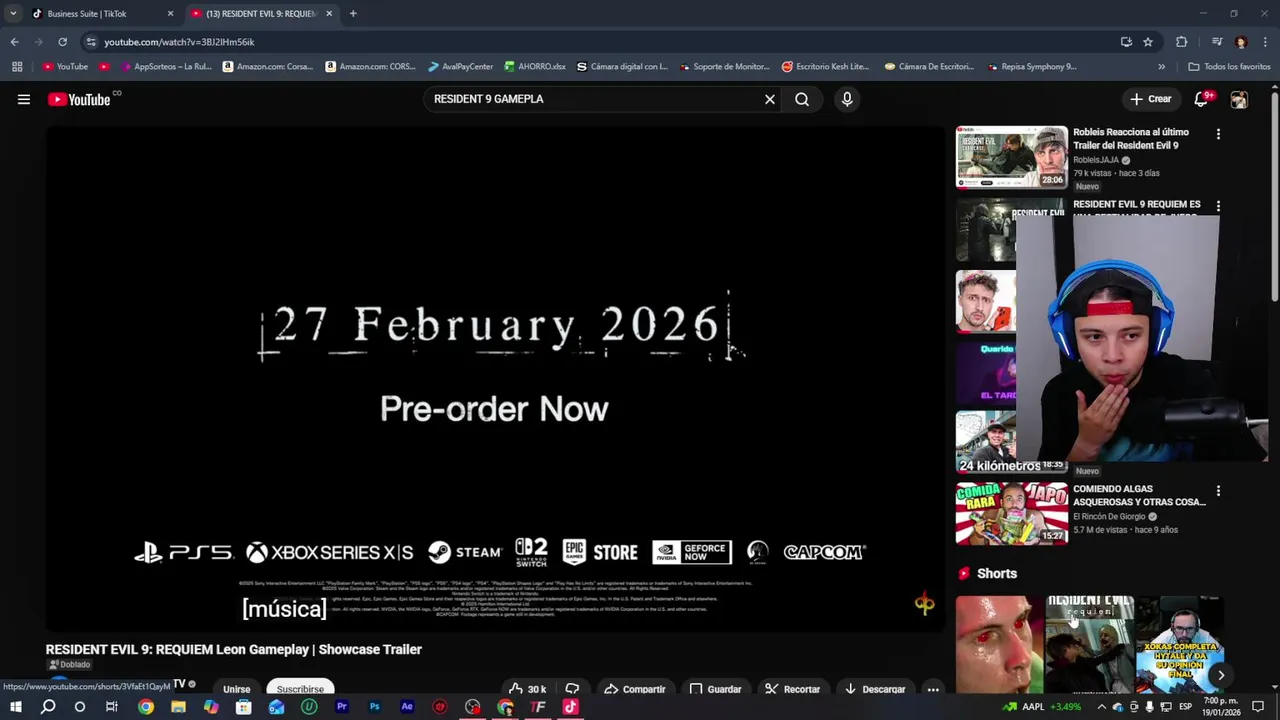Open options for the COMIENDO ALGAS video
Screen dimensions: 1280x720
pos(1218,491)
